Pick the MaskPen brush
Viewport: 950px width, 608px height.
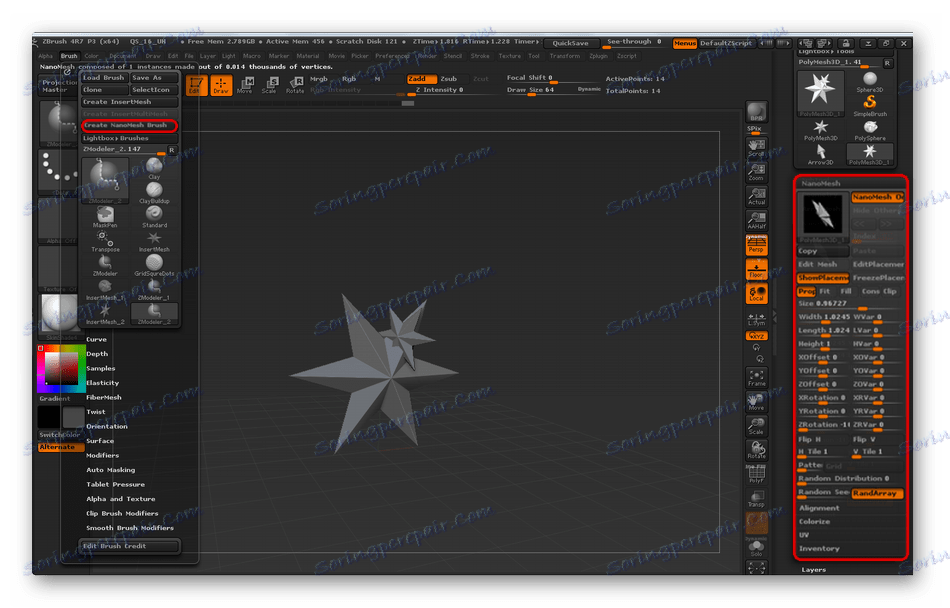point(105,215)
